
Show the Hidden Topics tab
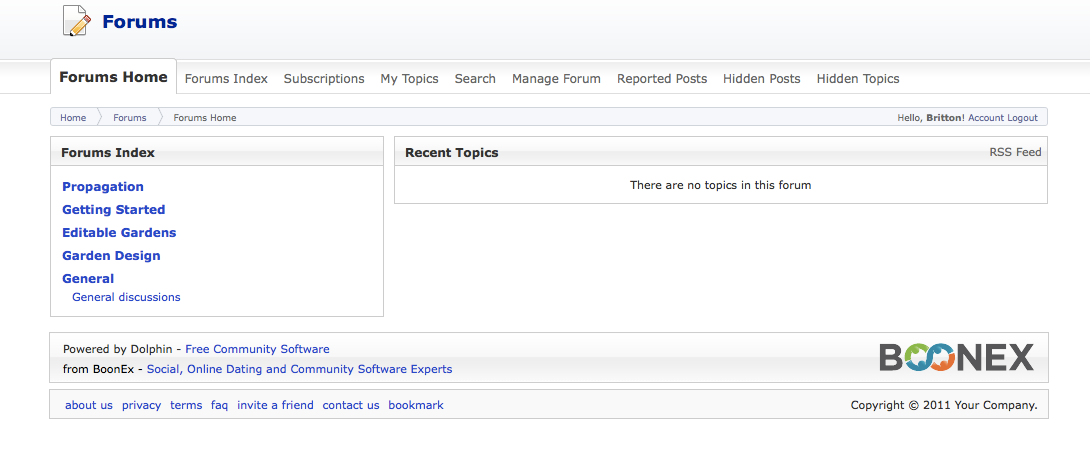coord(858,79)
